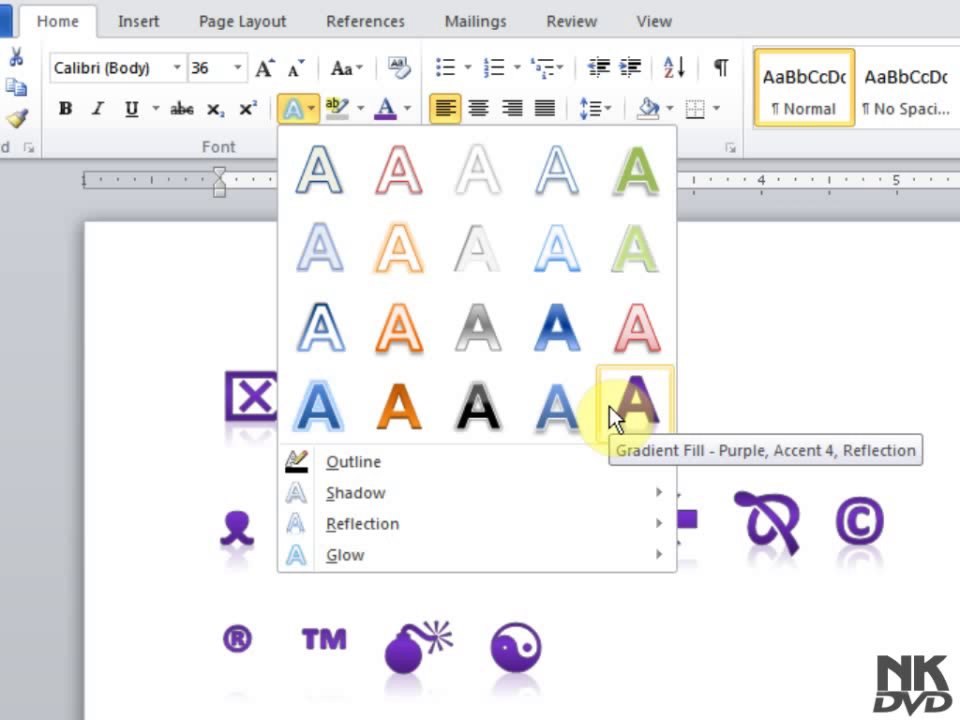Image resolution: width=960 pixels, height=720 pixels.
Task: Open the bullets library dropdown arrow
Action: pos(468,67)
